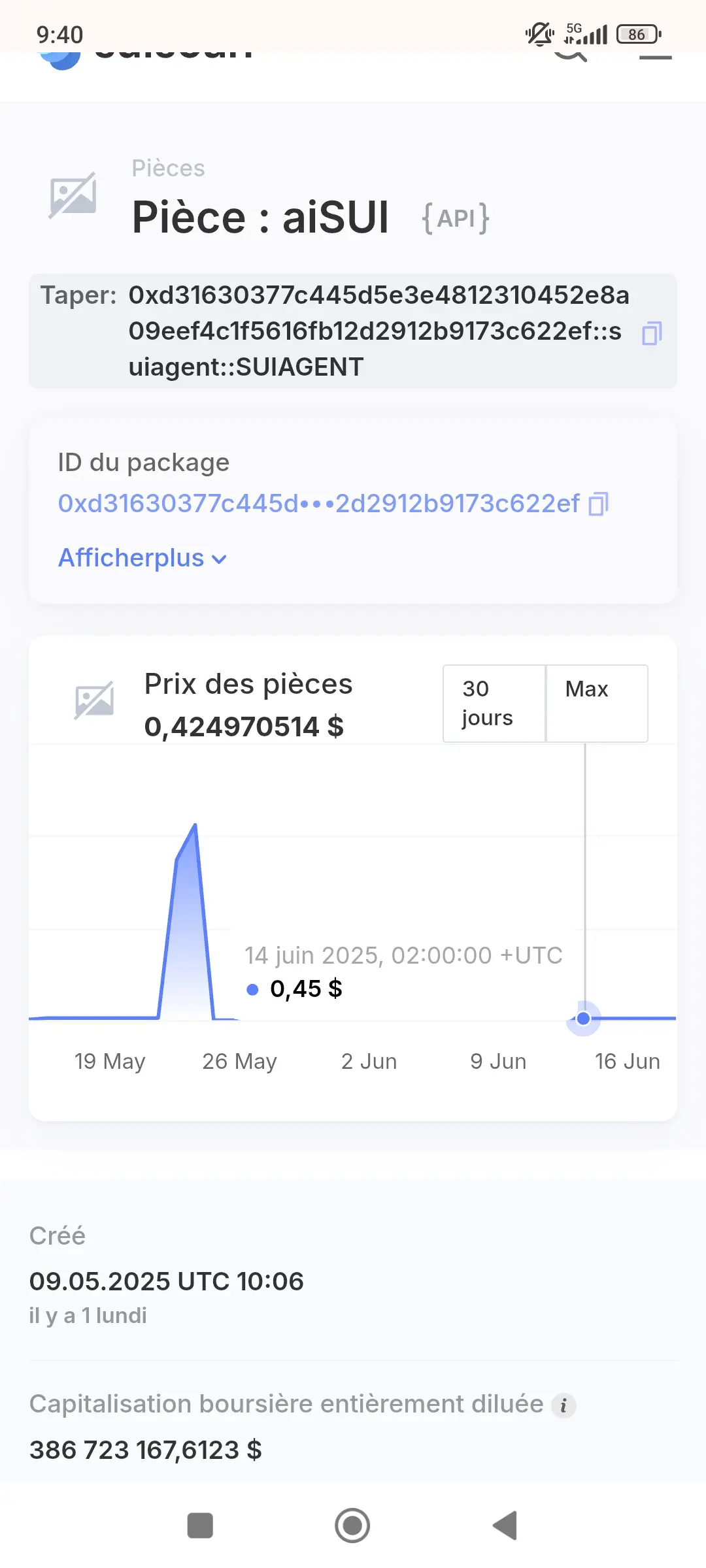
Task: Expand Afficherplus section
Action: click(143, 558)
